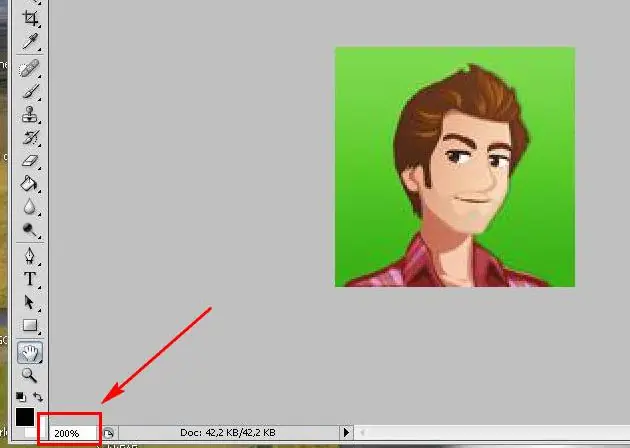Open the status bar options arrow menu
The height and width of the screenshot is (448, 630).
click(346, 433)
